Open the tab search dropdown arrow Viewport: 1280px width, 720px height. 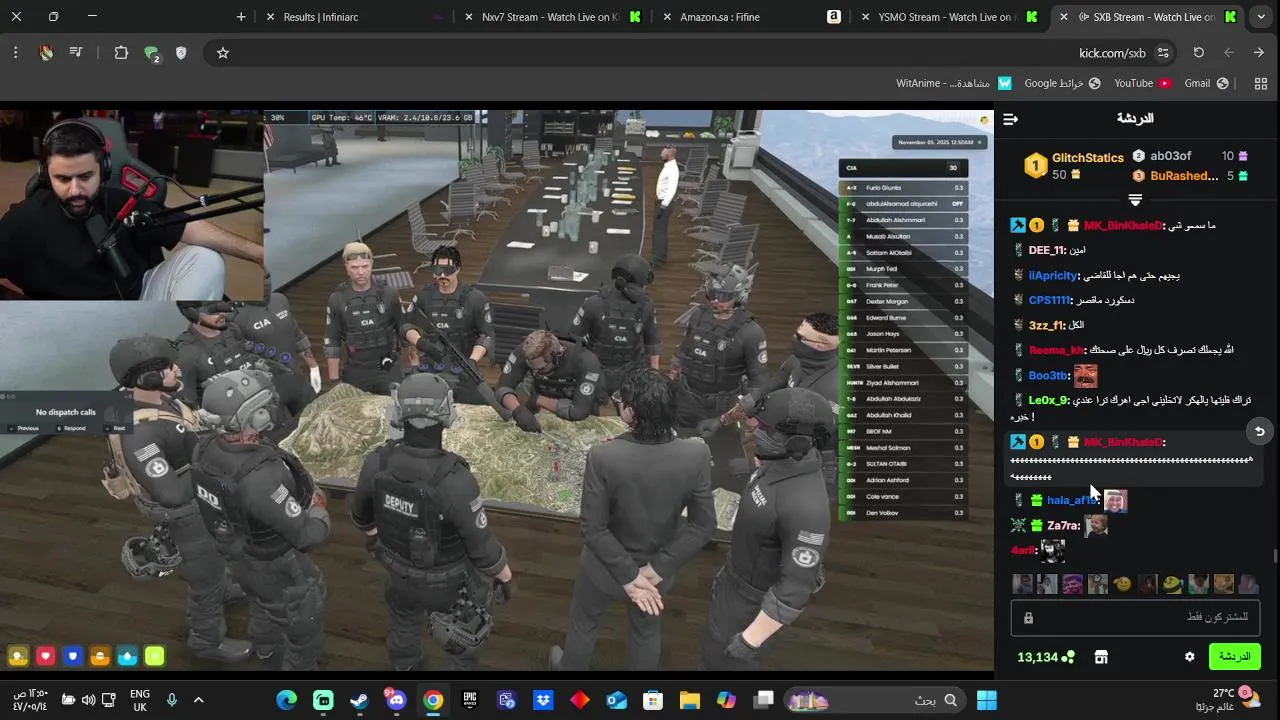(1260, 17)
